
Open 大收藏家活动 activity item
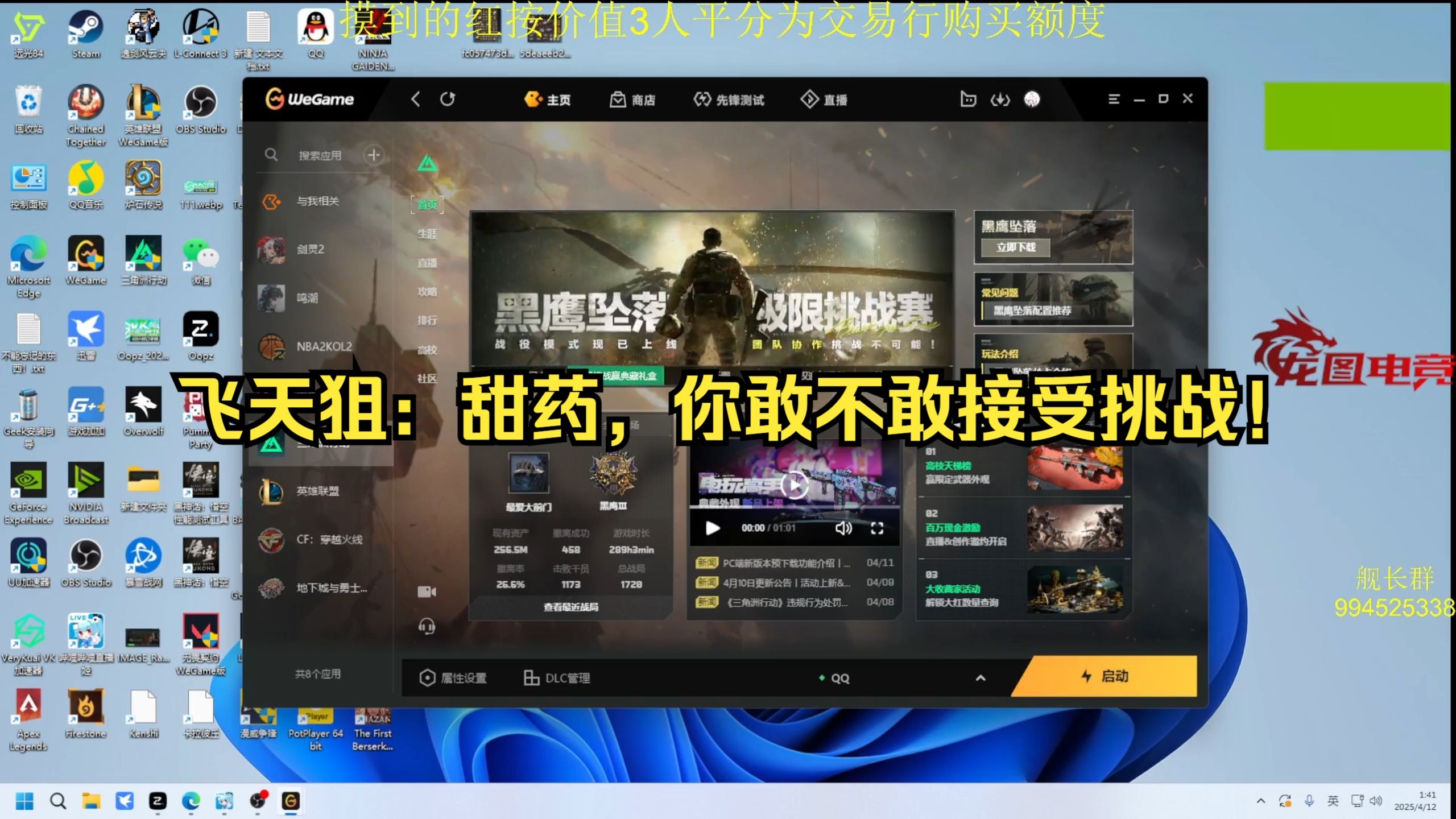click(1024, 590)
